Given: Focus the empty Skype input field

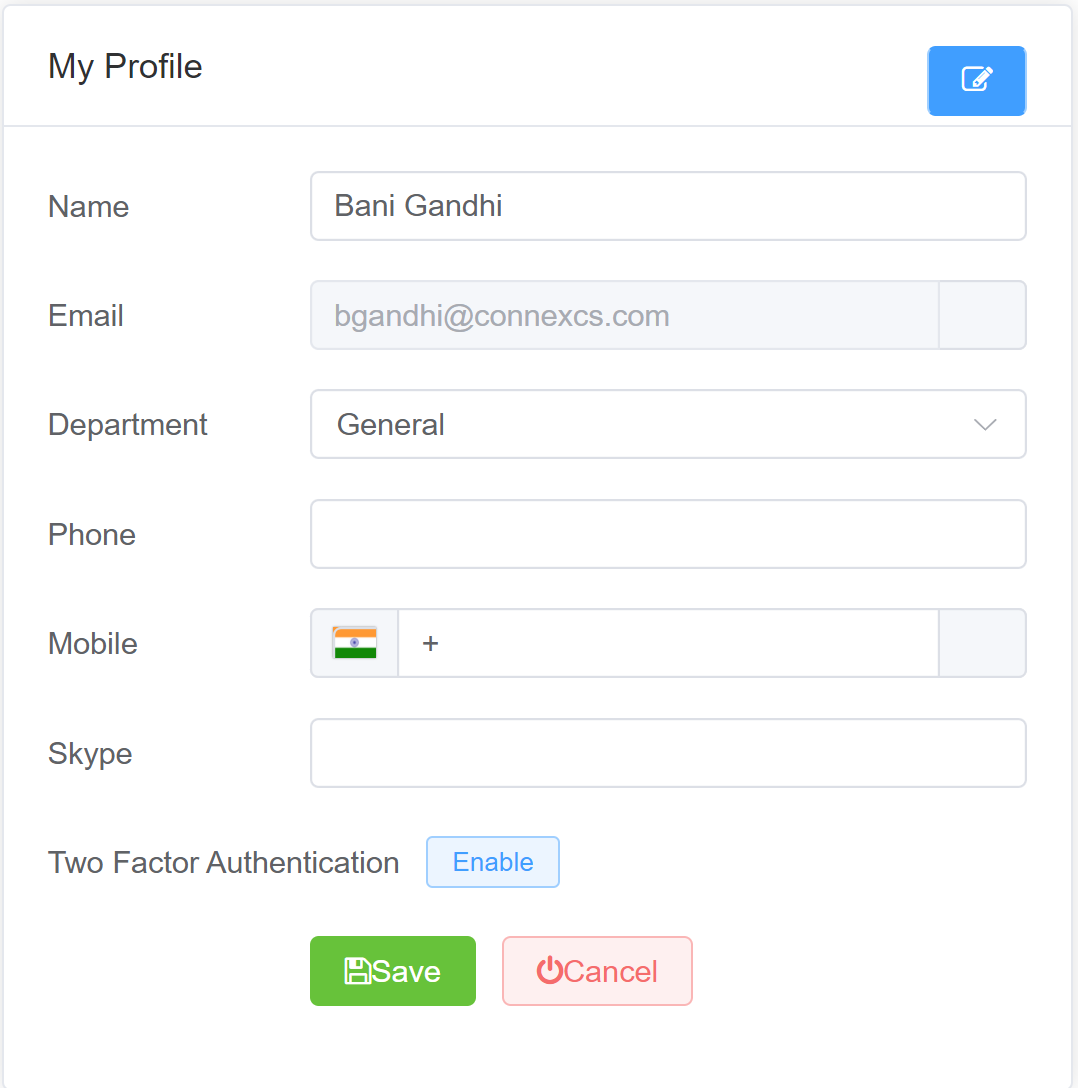Looking at the screenshot, I should pyautogui.click(x=668, y=753).
